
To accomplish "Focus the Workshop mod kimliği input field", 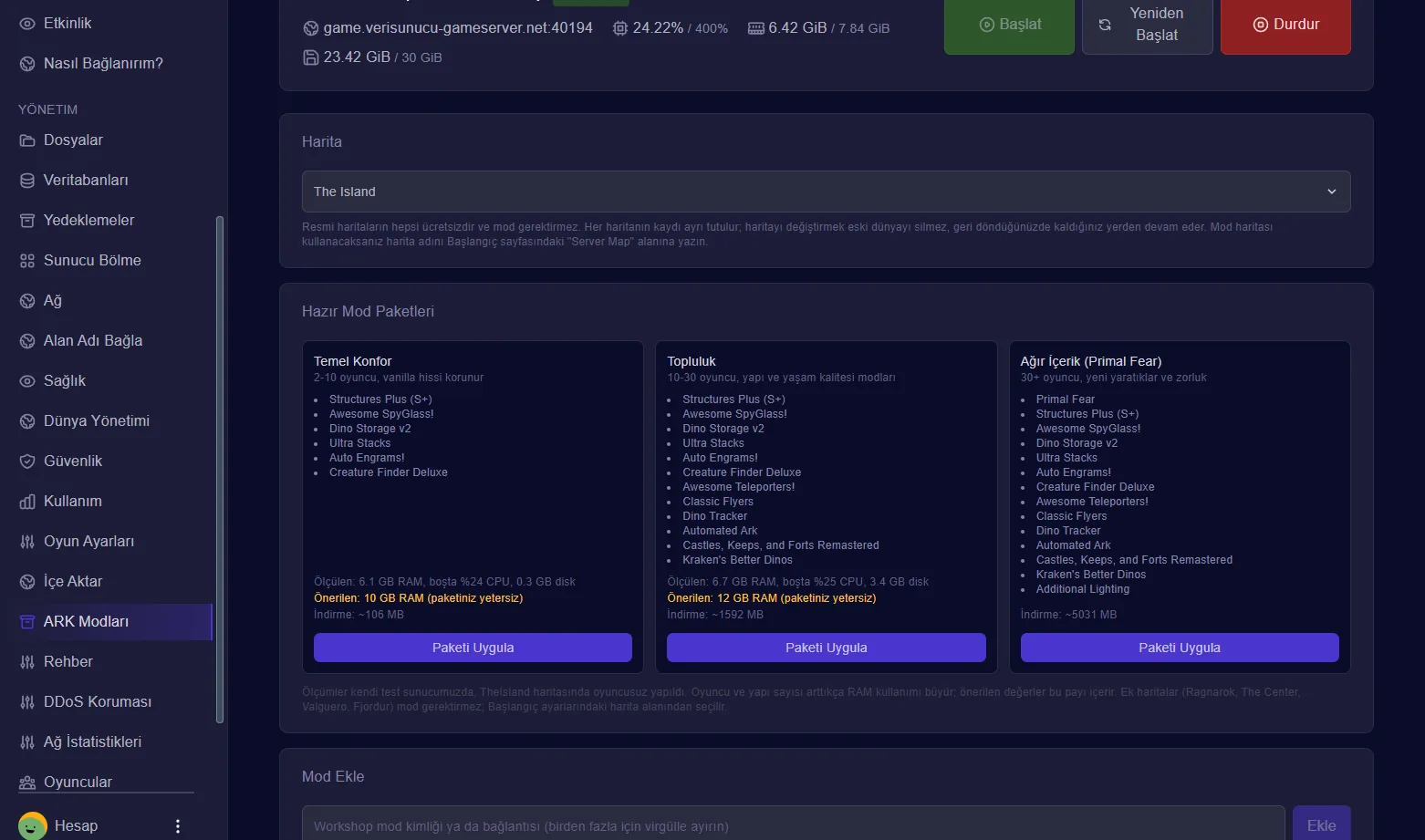I will pos(793,824).
